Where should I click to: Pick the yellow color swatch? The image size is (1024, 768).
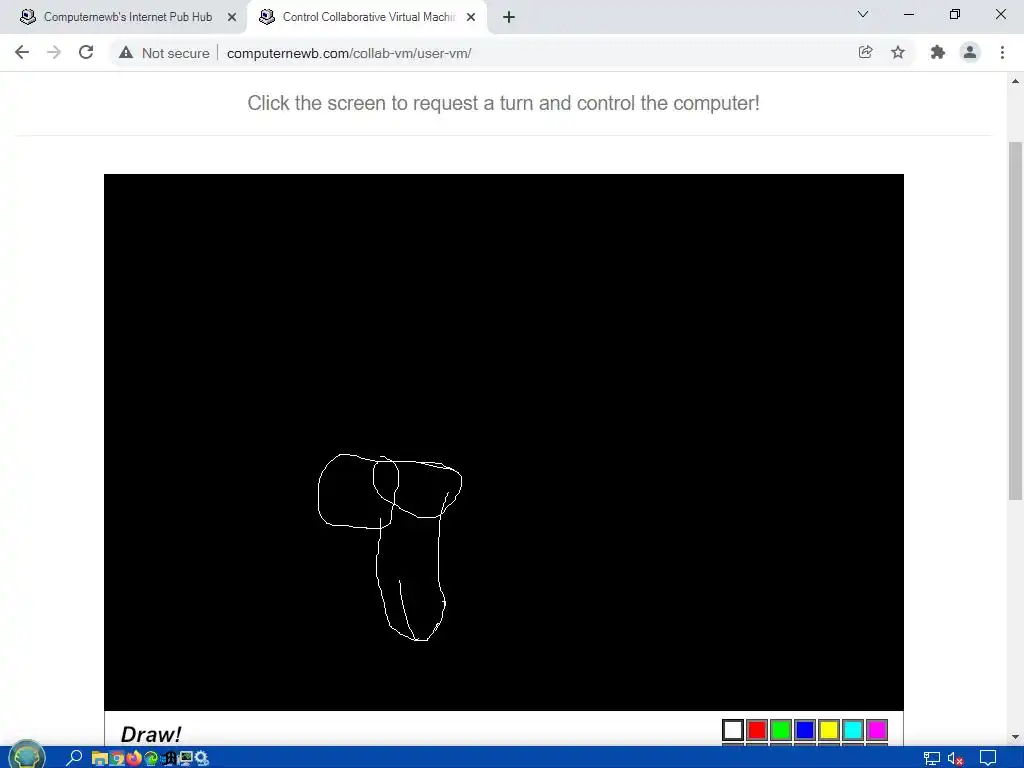829,729
